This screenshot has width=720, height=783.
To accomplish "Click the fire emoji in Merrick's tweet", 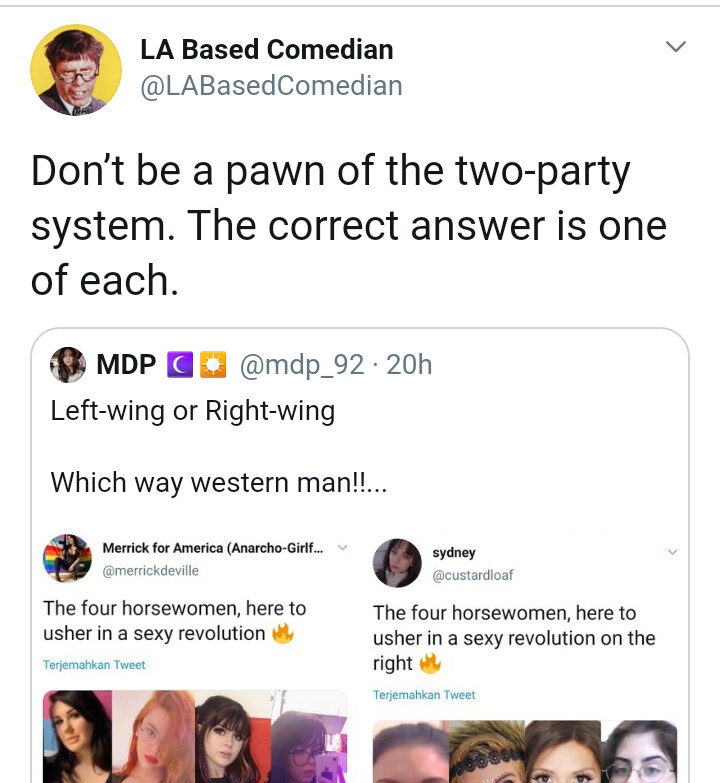I will click(283, 634).
